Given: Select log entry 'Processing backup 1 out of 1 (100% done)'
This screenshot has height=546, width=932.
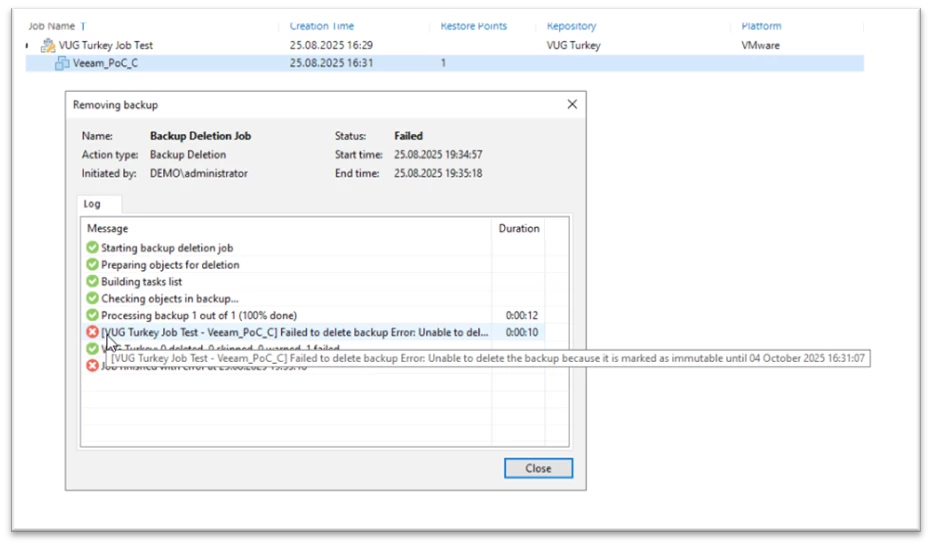Looking at the screenshot, I should coord(199,315).
